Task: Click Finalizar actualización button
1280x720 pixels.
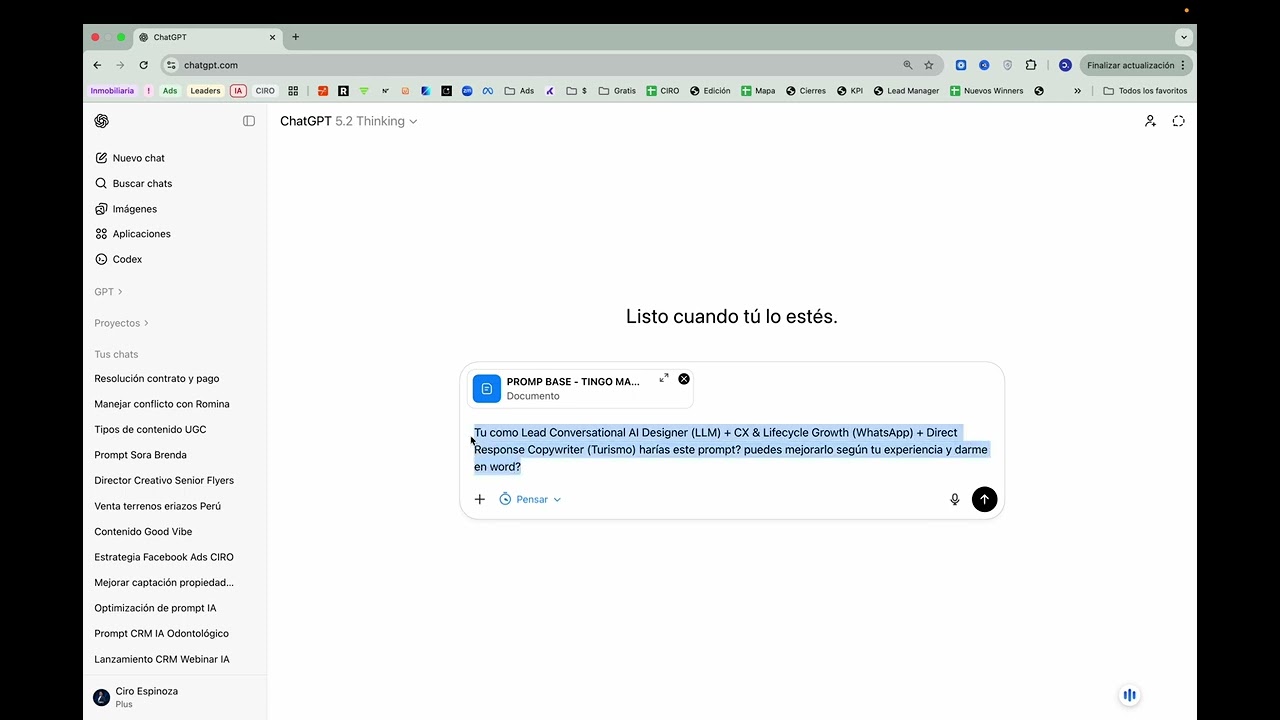Action: click(x=1136, y=65)
